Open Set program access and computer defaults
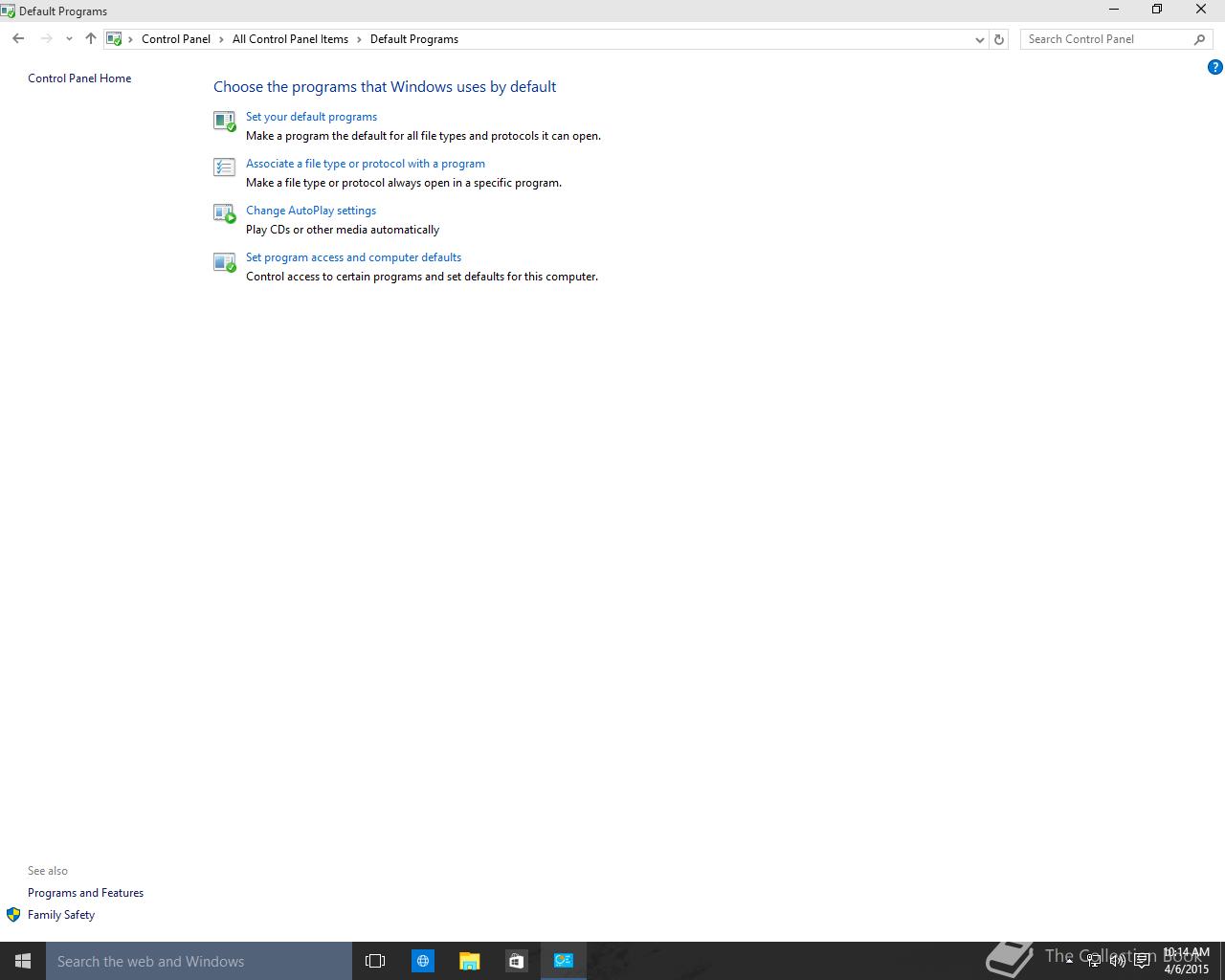The image size is (1225, 980). pyautogui.click(x=353, y=257)
